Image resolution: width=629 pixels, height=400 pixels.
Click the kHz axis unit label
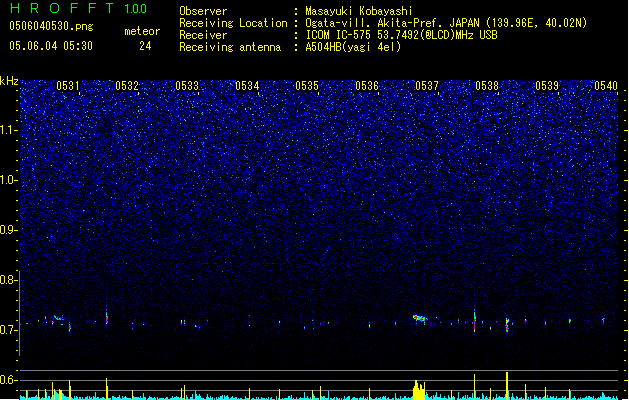pos(9,81)
